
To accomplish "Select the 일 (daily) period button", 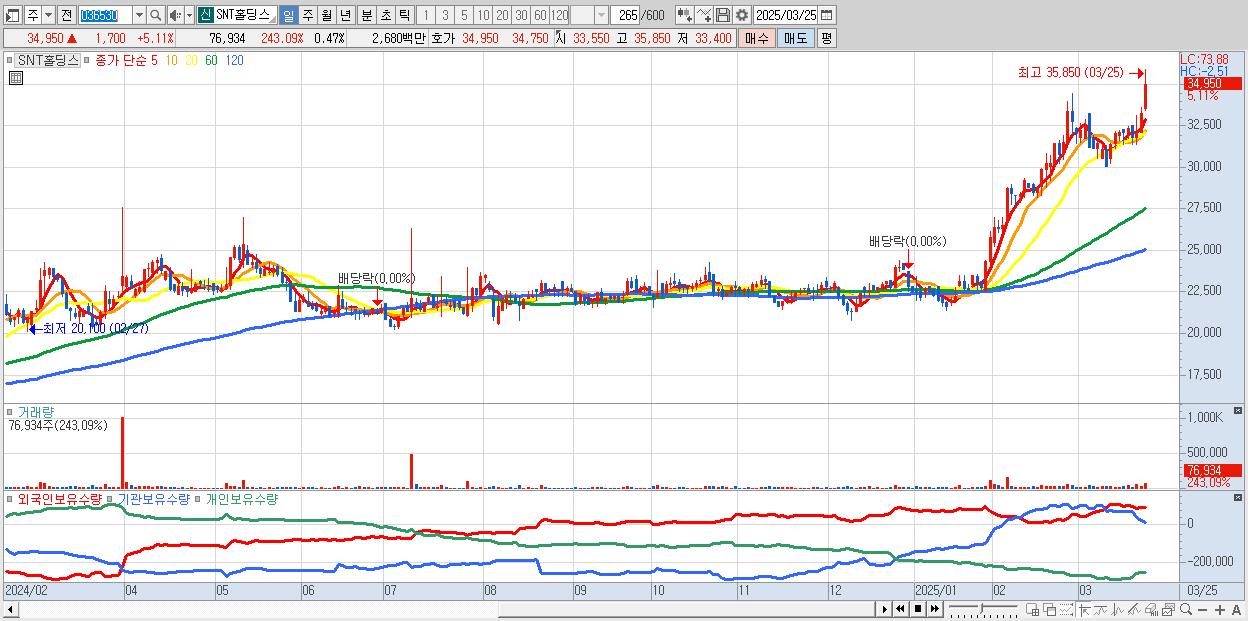I will pos(288,15).
